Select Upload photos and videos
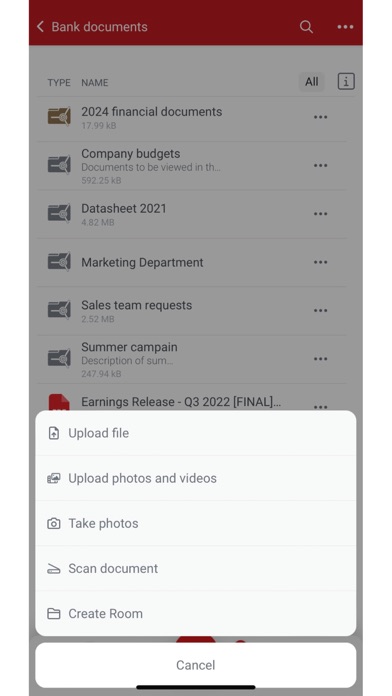This screenshot has height=696, width=392. point(196,478)
